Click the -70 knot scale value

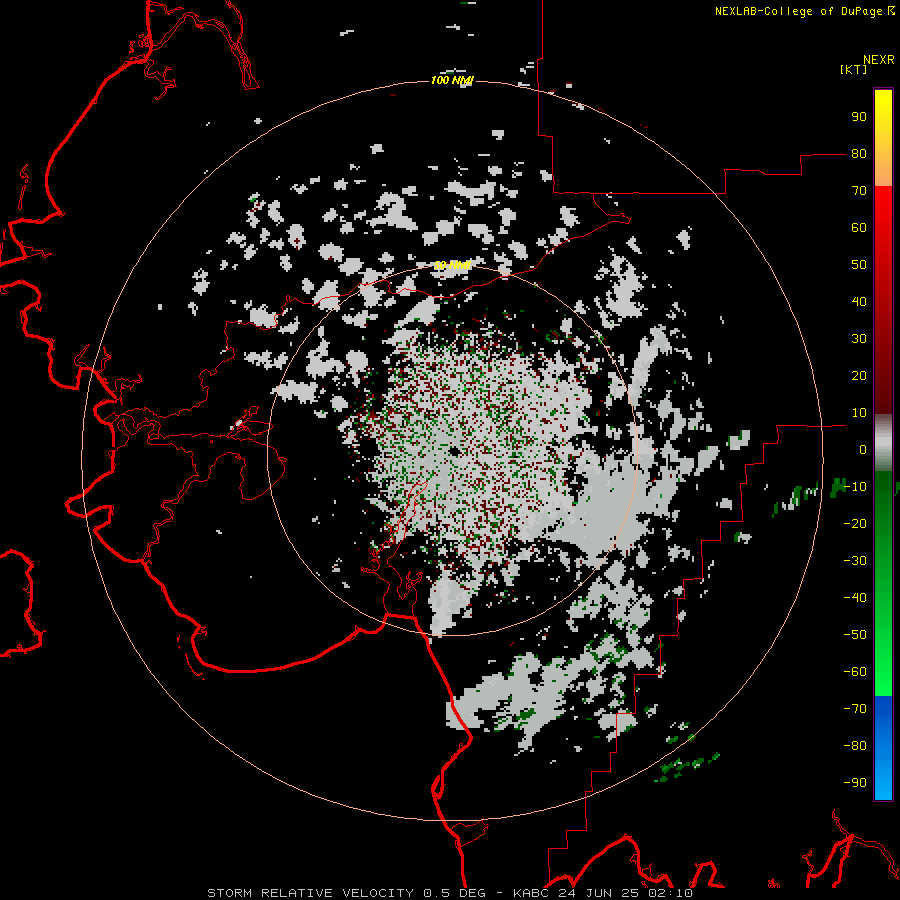point(855,709)
